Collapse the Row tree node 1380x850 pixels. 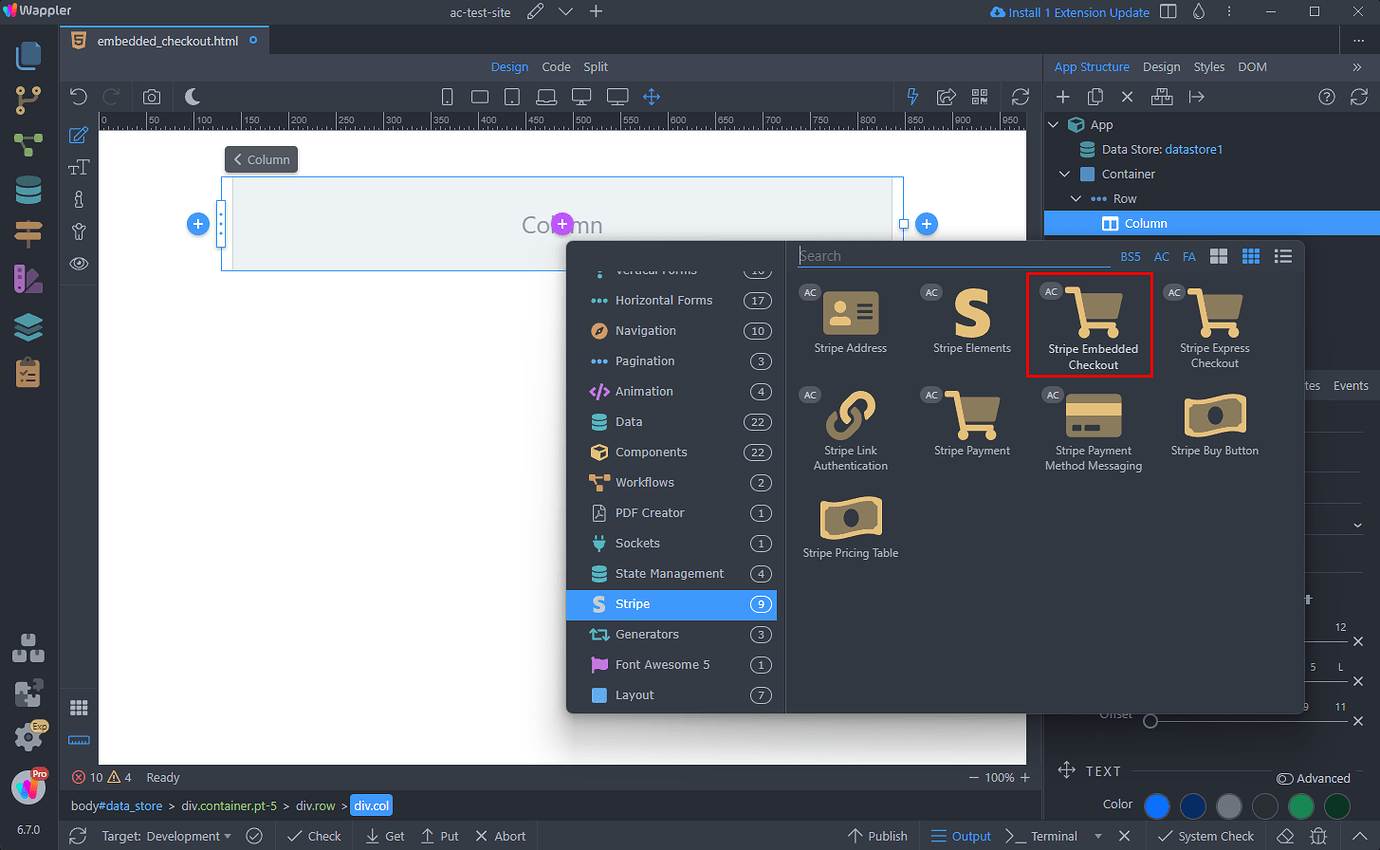pyautogui.click(x=1076, y=199)
